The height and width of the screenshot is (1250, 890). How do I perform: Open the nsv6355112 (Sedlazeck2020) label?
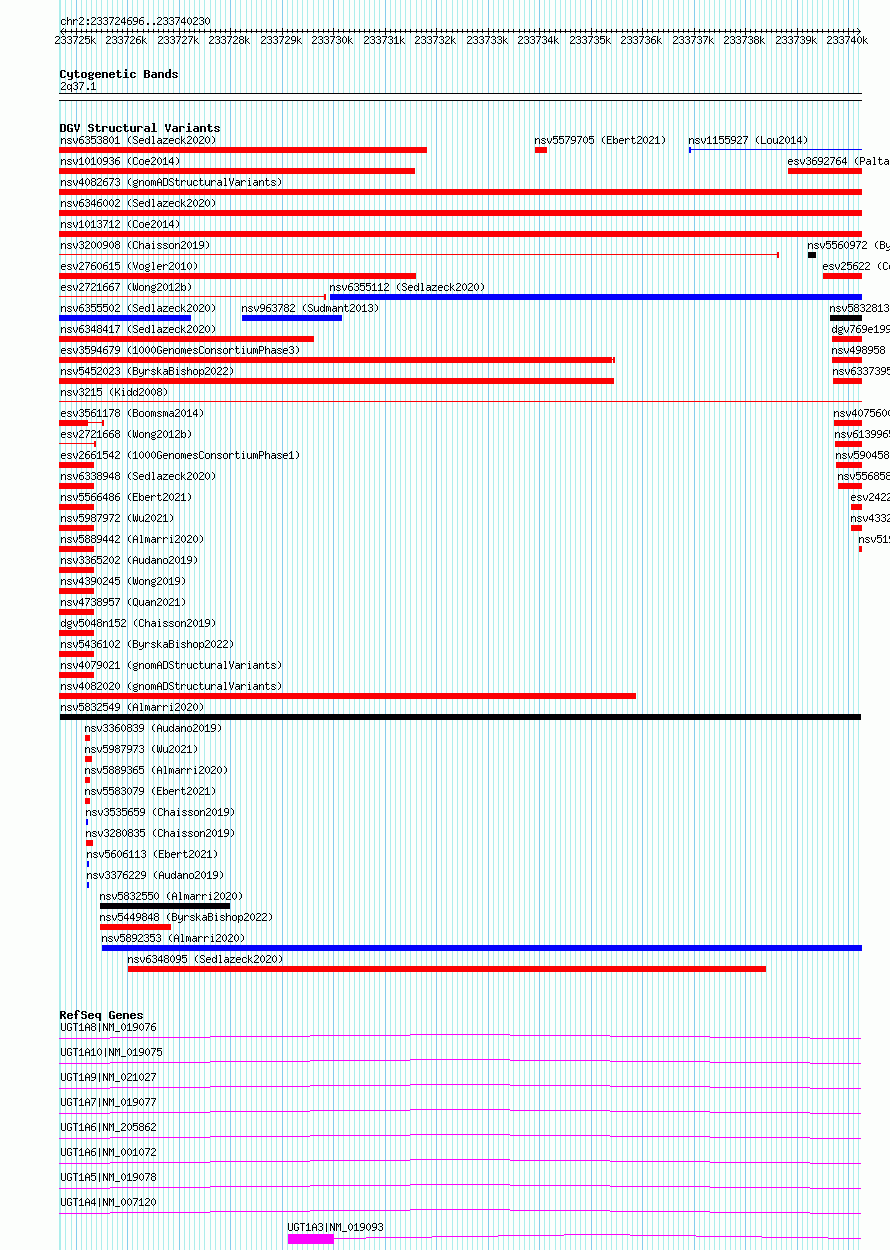pos(407,287)
